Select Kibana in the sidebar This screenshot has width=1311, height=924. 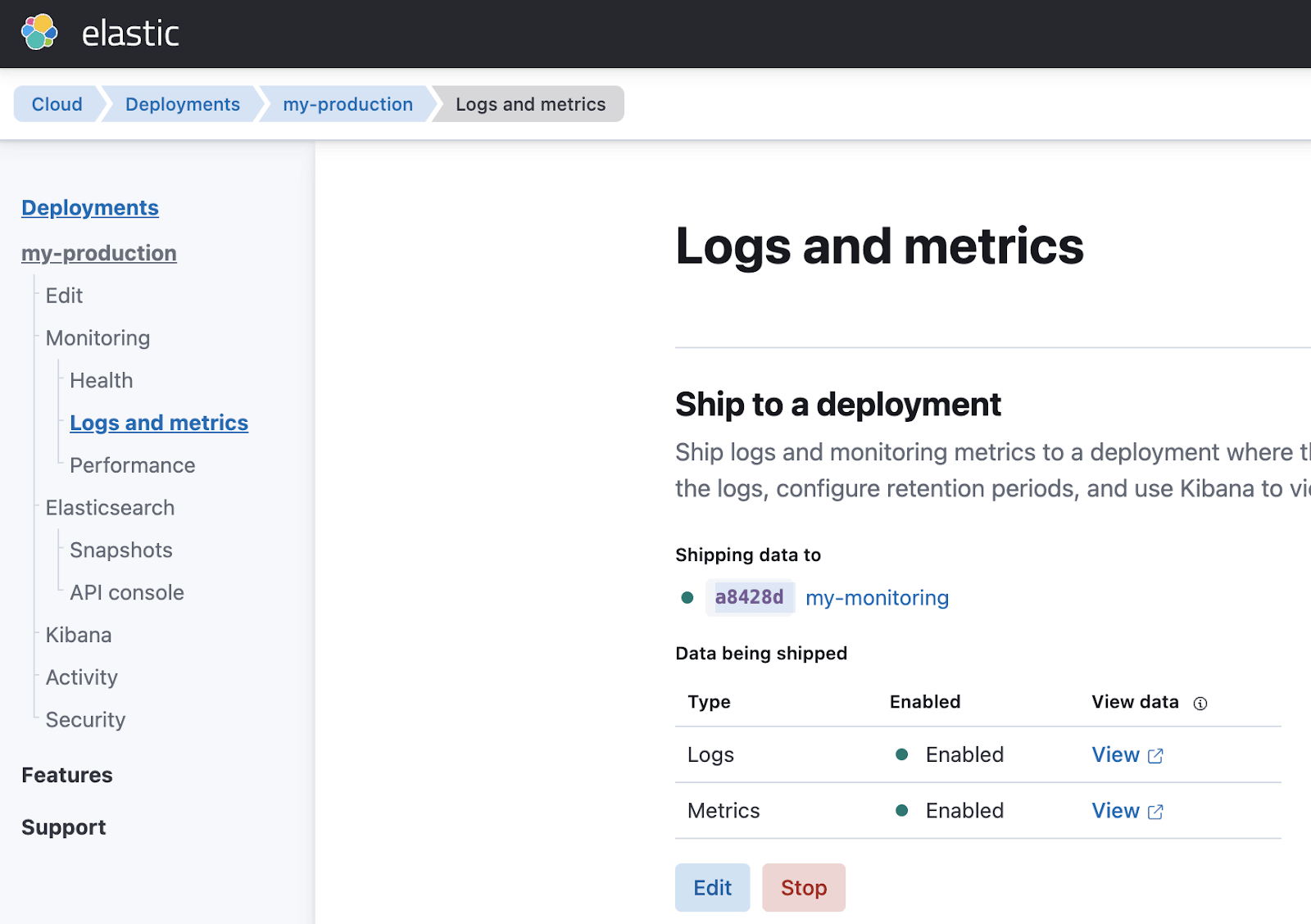pos(78,635)
